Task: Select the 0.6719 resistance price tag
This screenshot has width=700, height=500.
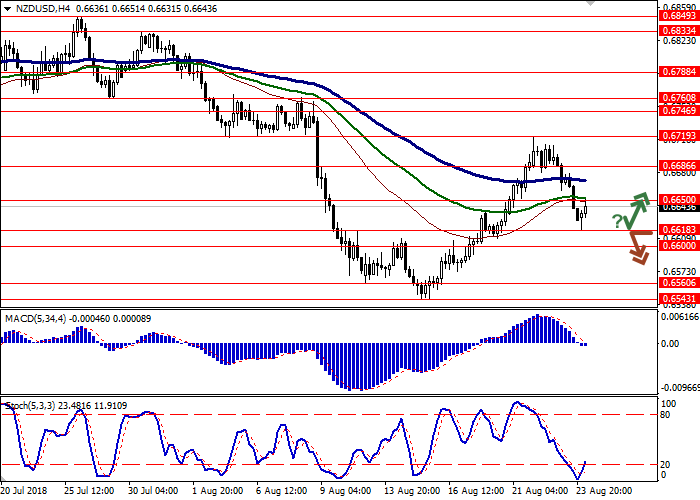Action: pyautogui.click(x=675, y=134)
